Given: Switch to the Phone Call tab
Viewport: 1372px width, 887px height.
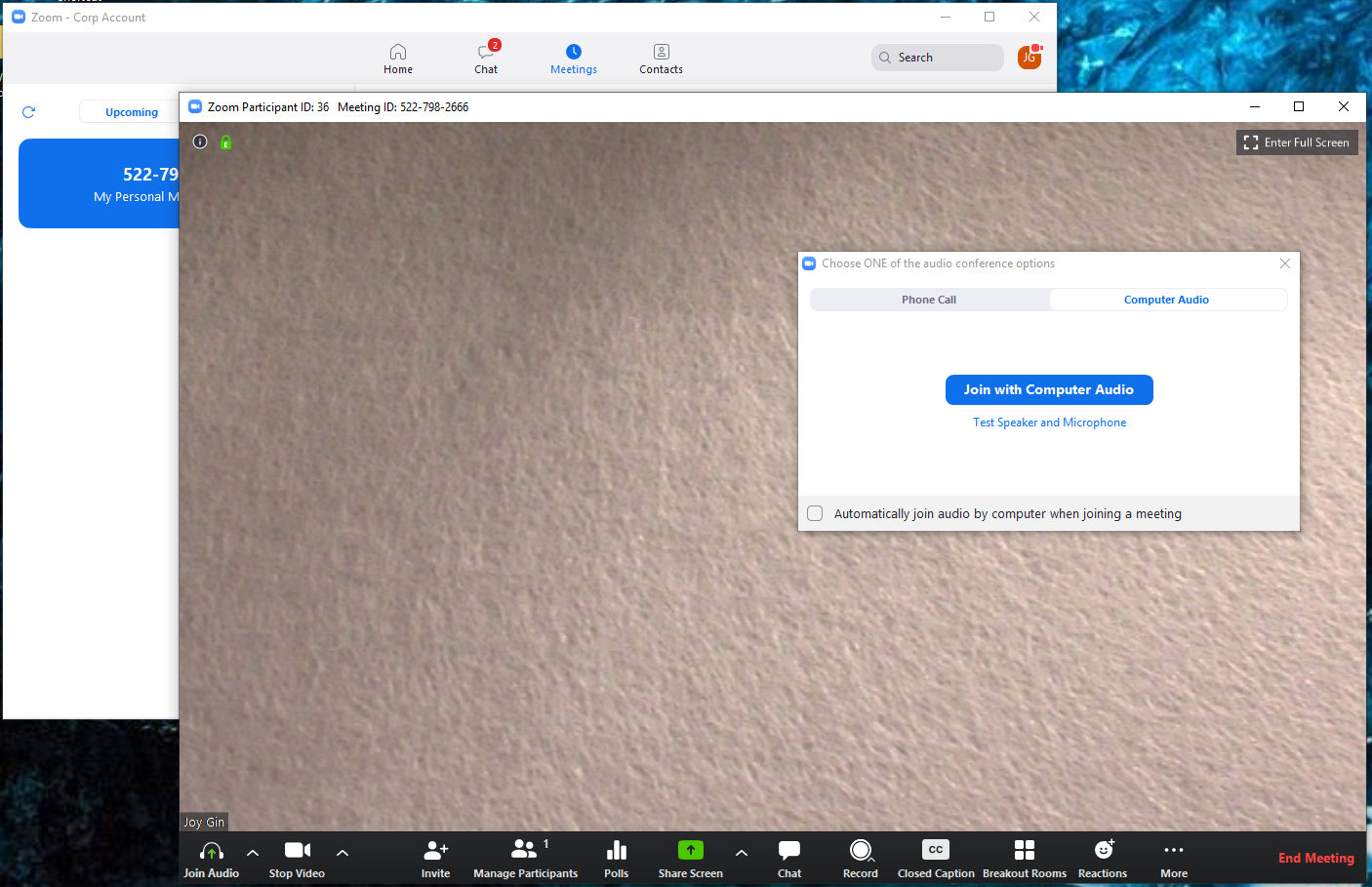Looking at the screenshot, I should click(928, 300).
